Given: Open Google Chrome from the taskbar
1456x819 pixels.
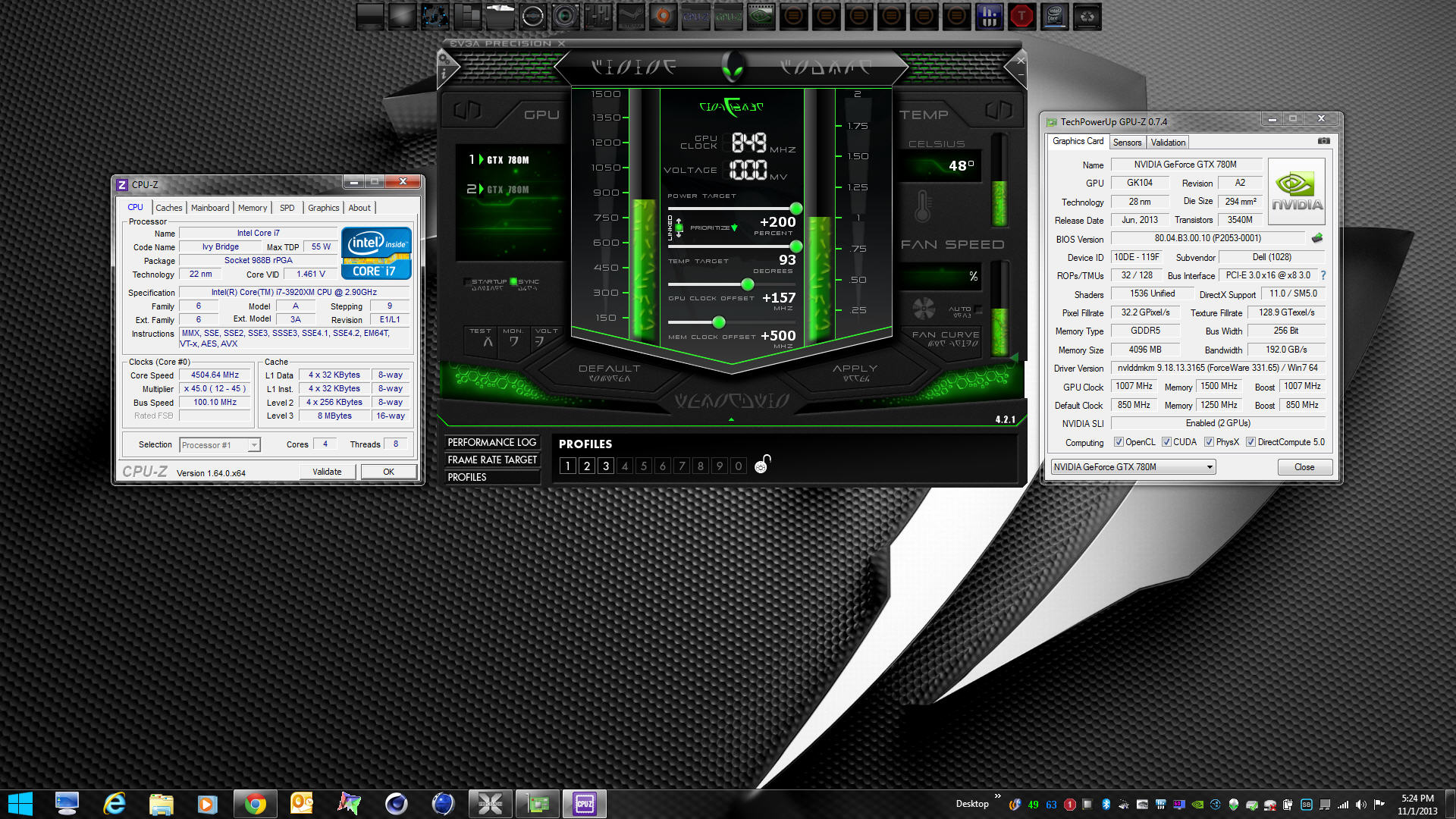Looking at the screenshot, I should coord(256,804).
